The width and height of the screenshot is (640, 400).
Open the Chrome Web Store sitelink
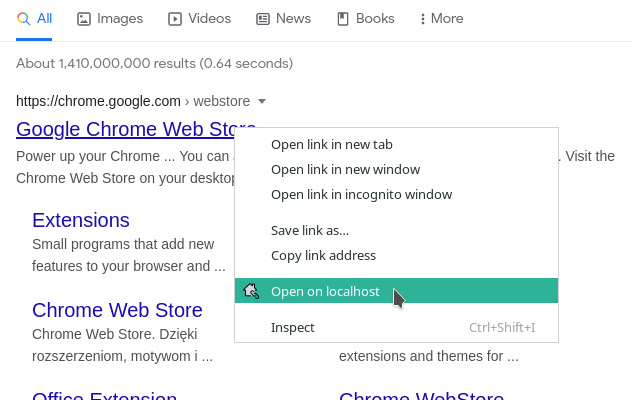coord(117,310)
